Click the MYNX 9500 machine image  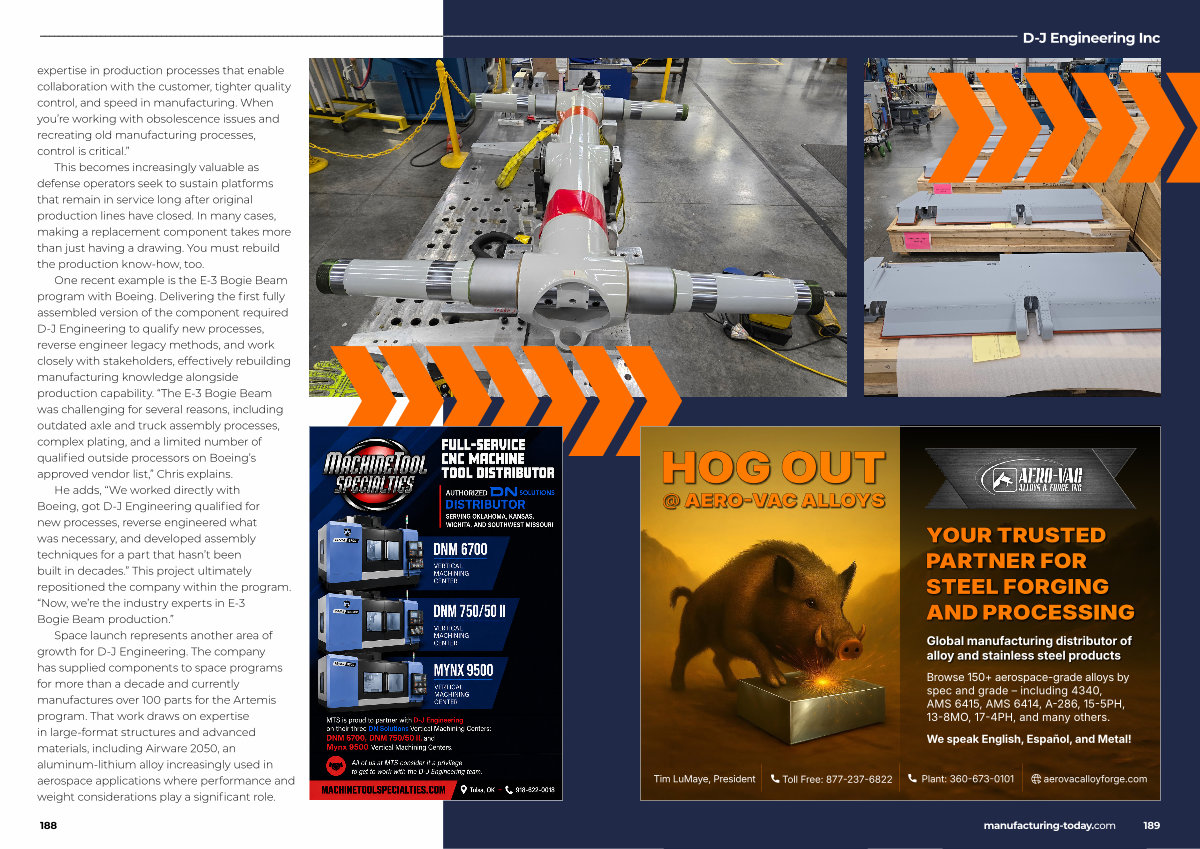click(x=373, y=681)
